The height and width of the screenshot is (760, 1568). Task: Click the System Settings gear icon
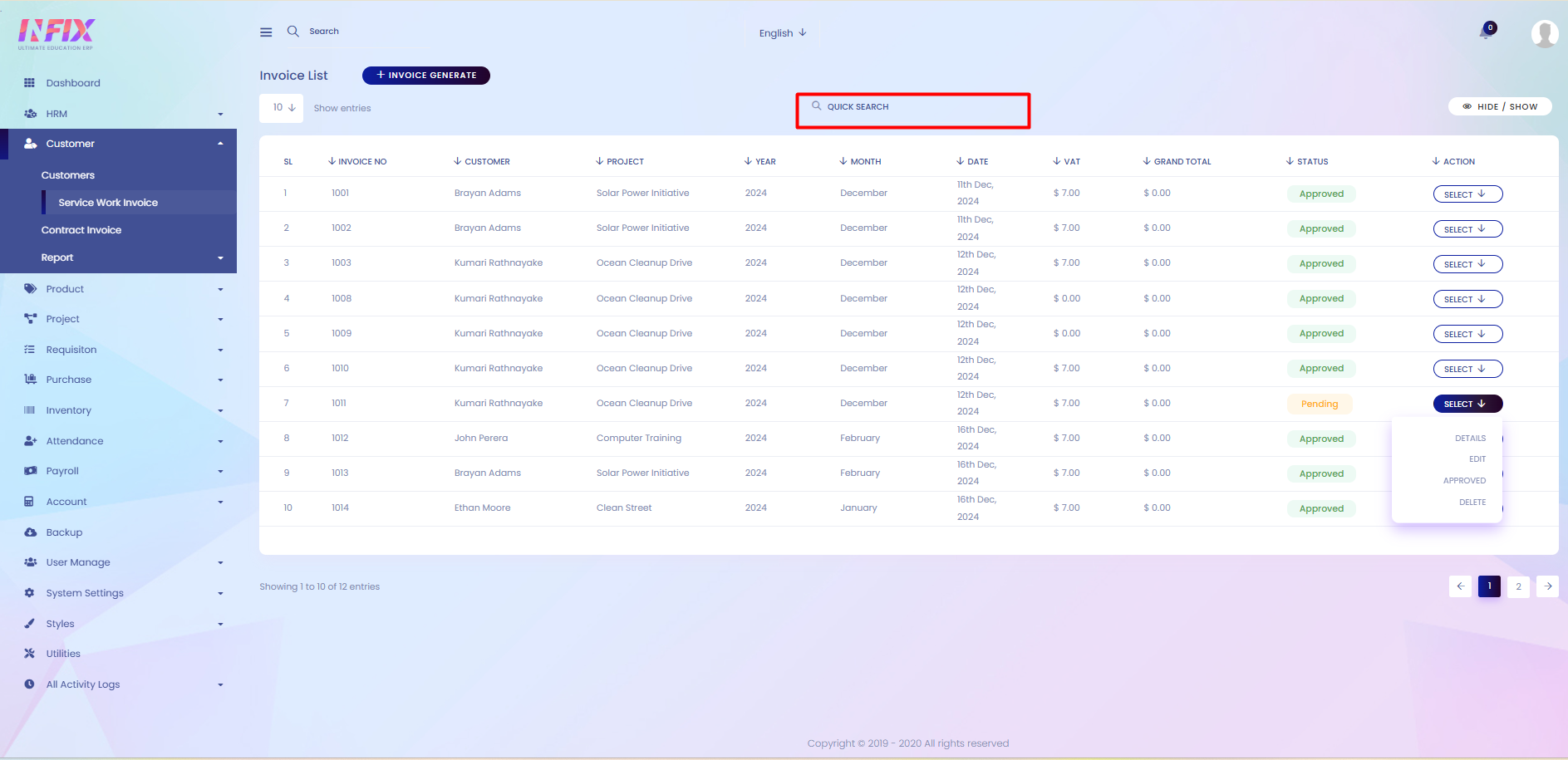pos(29,593)
